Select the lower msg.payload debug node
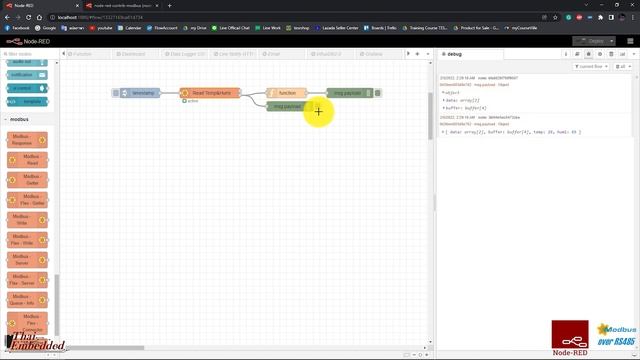 point(289,107)
